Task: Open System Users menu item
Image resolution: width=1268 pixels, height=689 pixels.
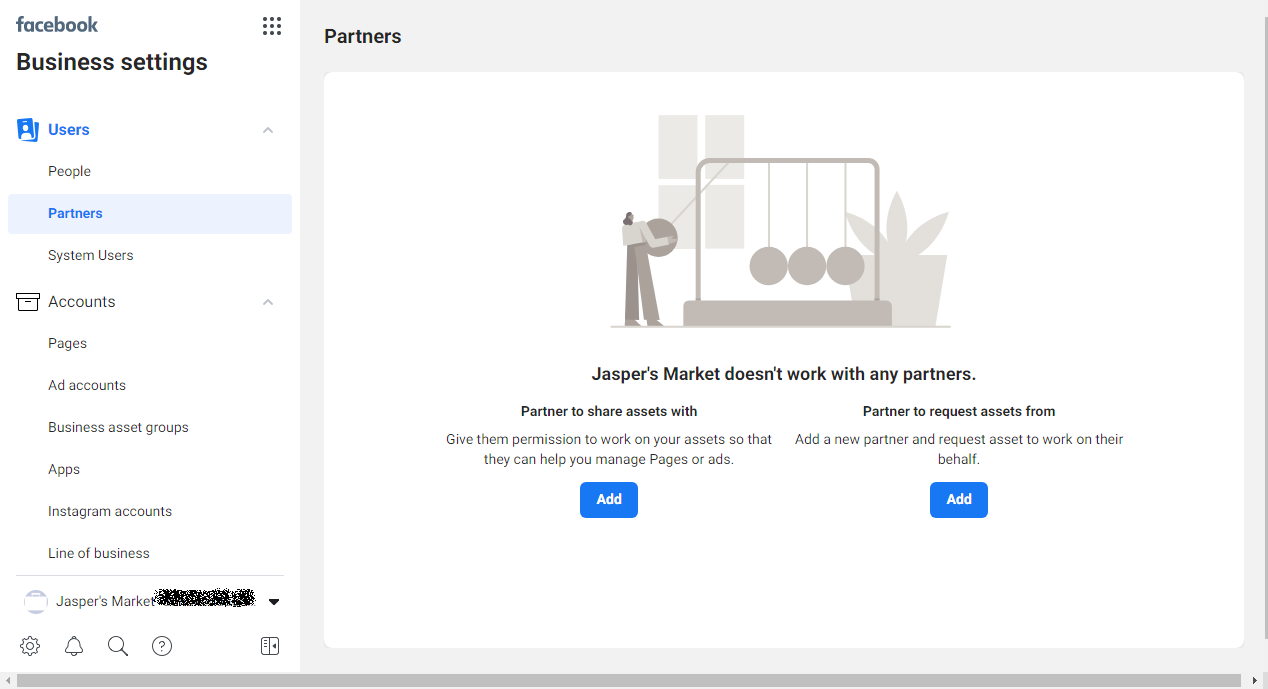Action: point(91,255)
